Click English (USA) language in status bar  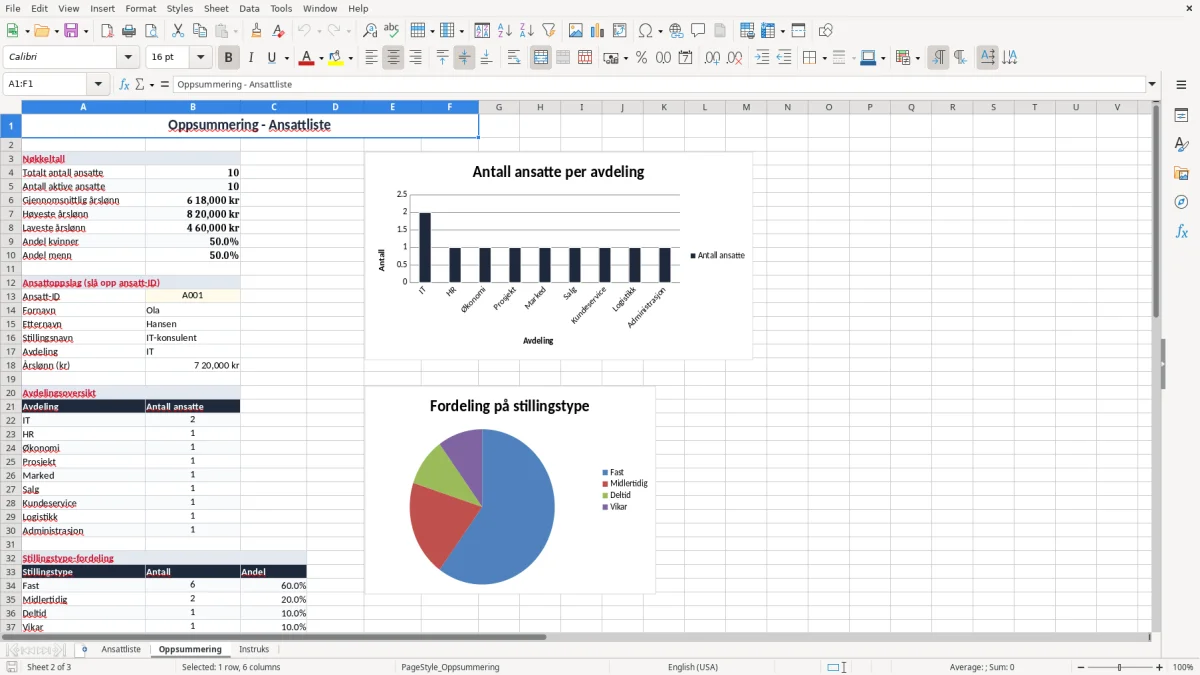tap(693, 667)
